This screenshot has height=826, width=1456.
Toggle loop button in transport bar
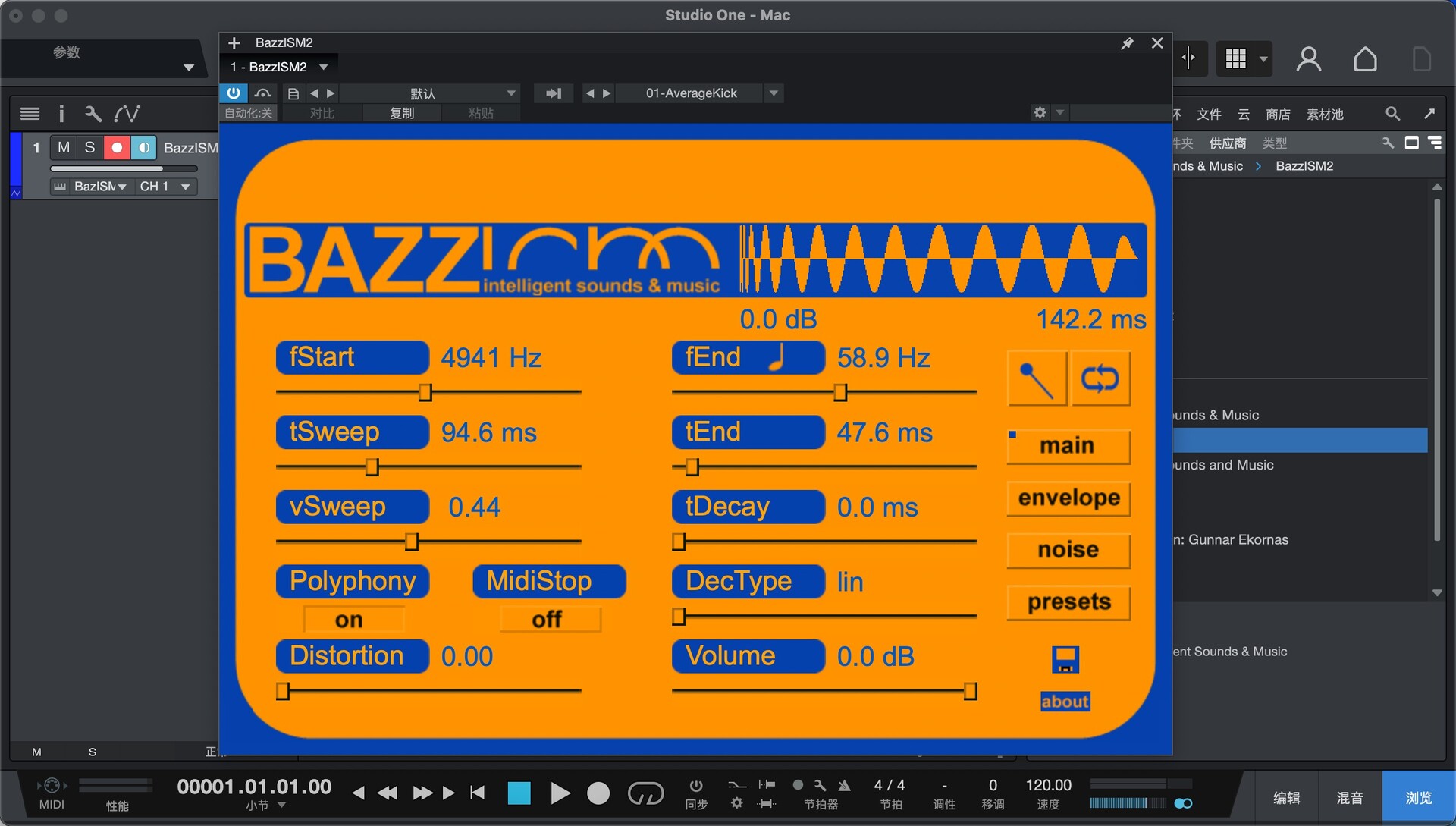(x=645, y=793)
